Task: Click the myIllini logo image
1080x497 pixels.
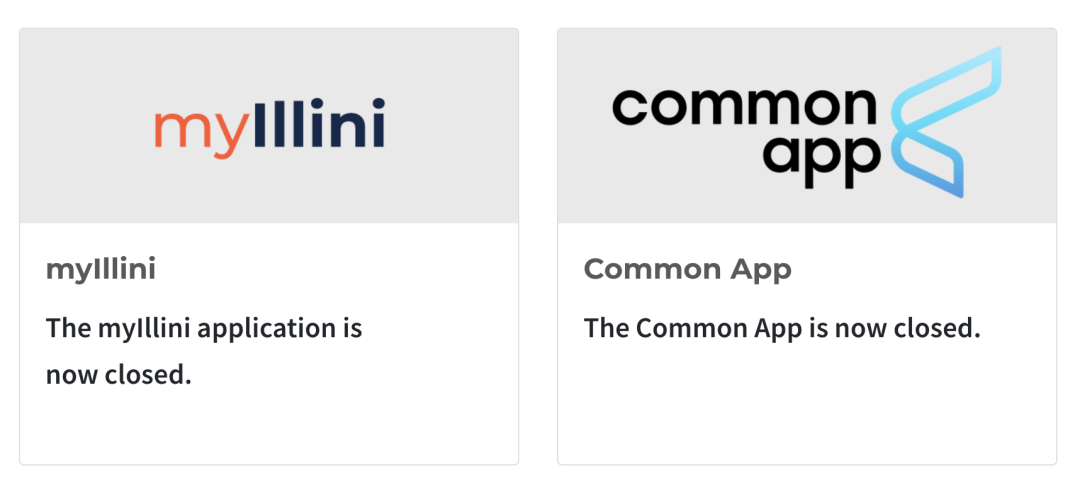Action: [269, 129]
